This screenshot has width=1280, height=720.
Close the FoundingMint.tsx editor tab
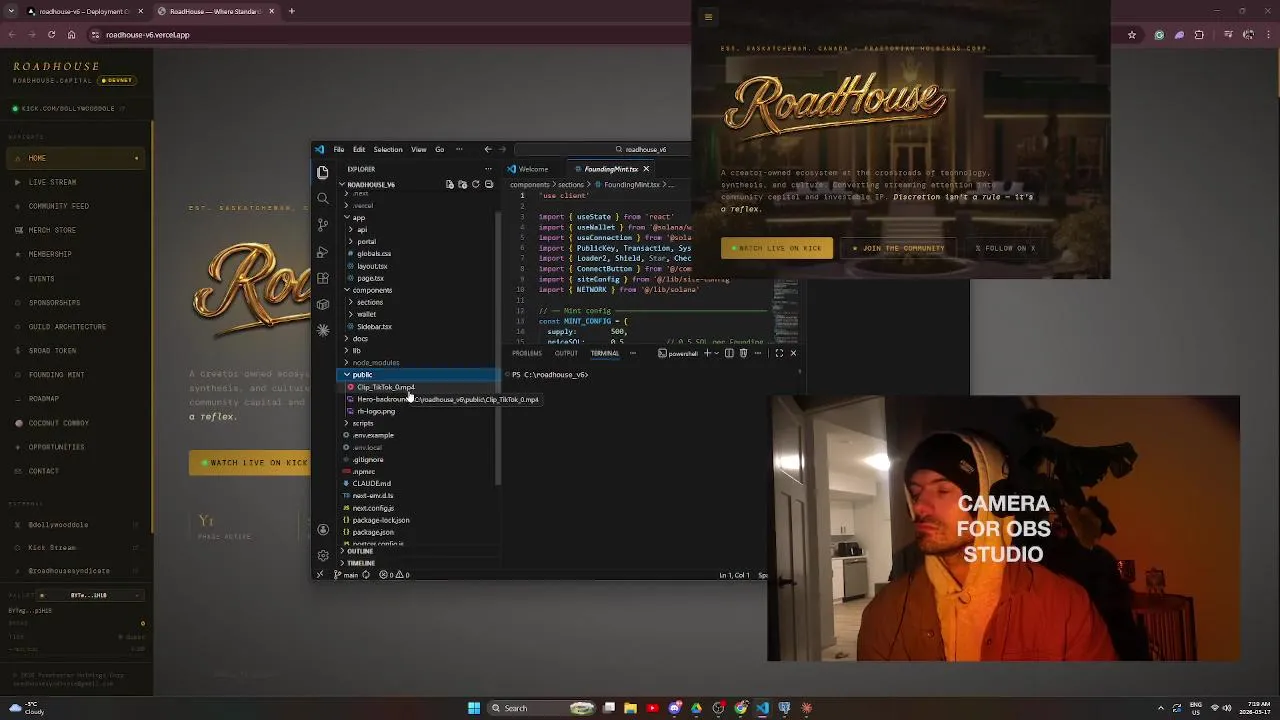[646, 169]
